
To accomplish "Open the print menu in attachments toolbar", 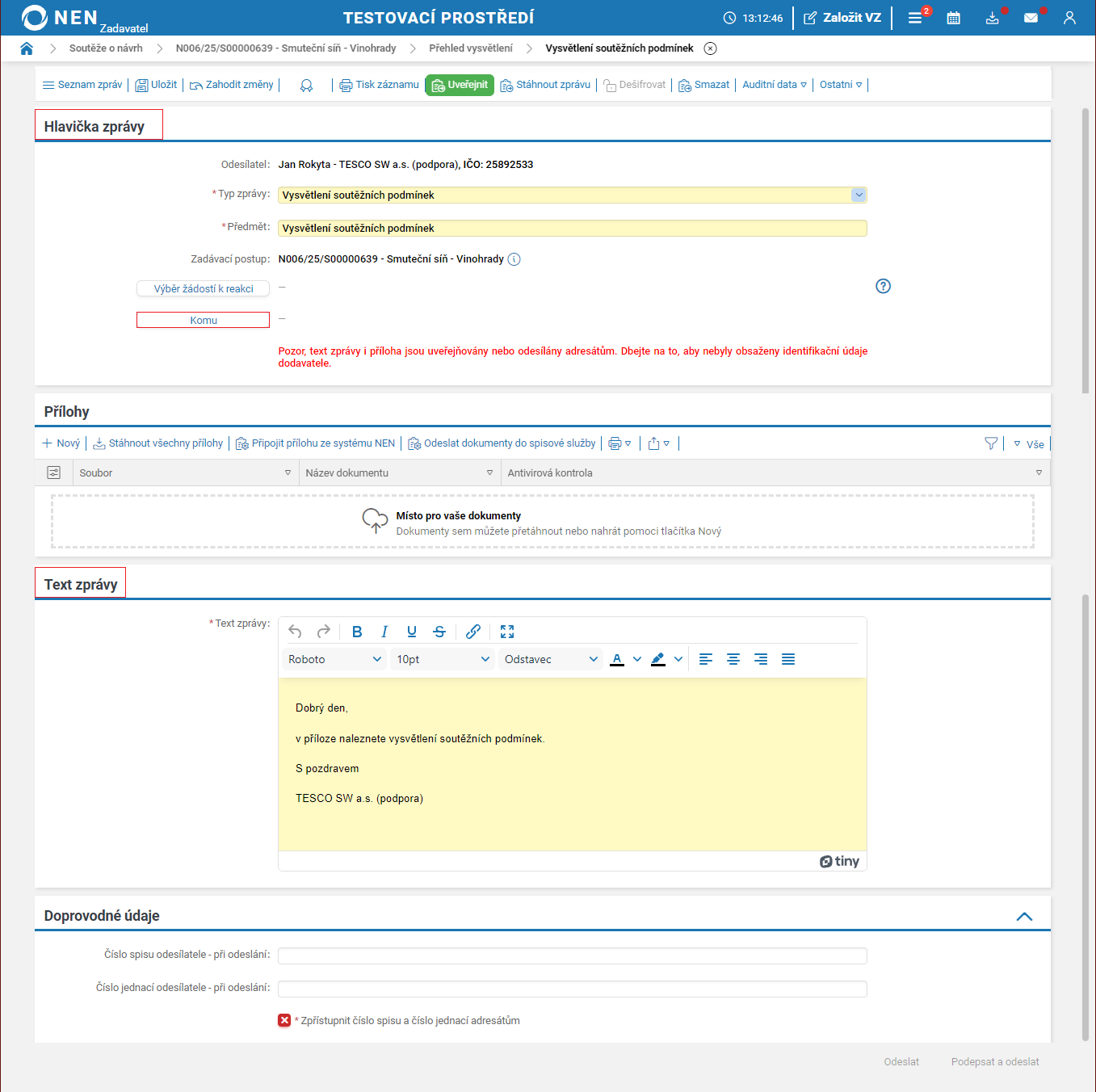I will pyautogui.click(x=619, y=443).
